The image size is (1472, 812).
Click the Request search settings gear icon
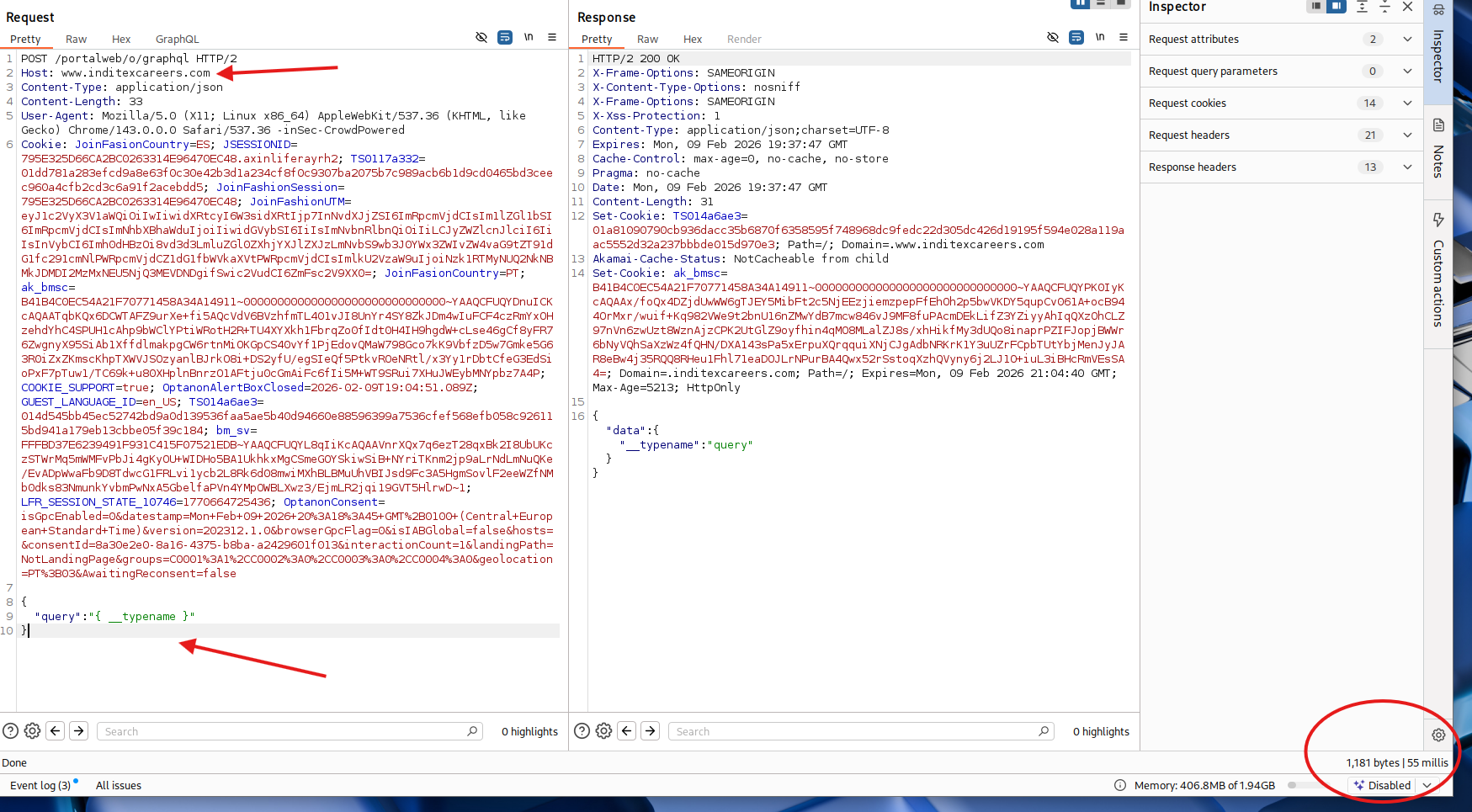(33, 731)
